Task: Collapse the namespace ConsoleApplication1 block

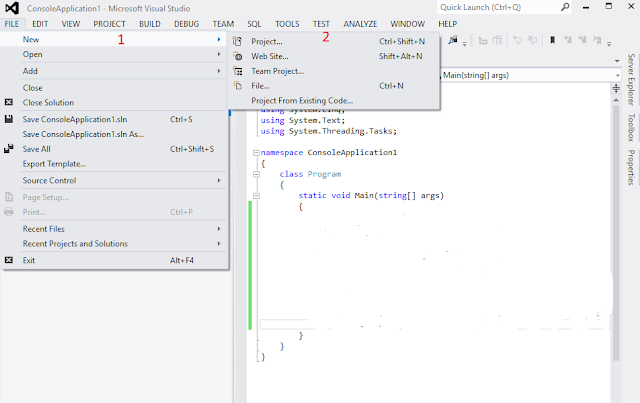Action: pyautogui.click(x=256, y=153)
